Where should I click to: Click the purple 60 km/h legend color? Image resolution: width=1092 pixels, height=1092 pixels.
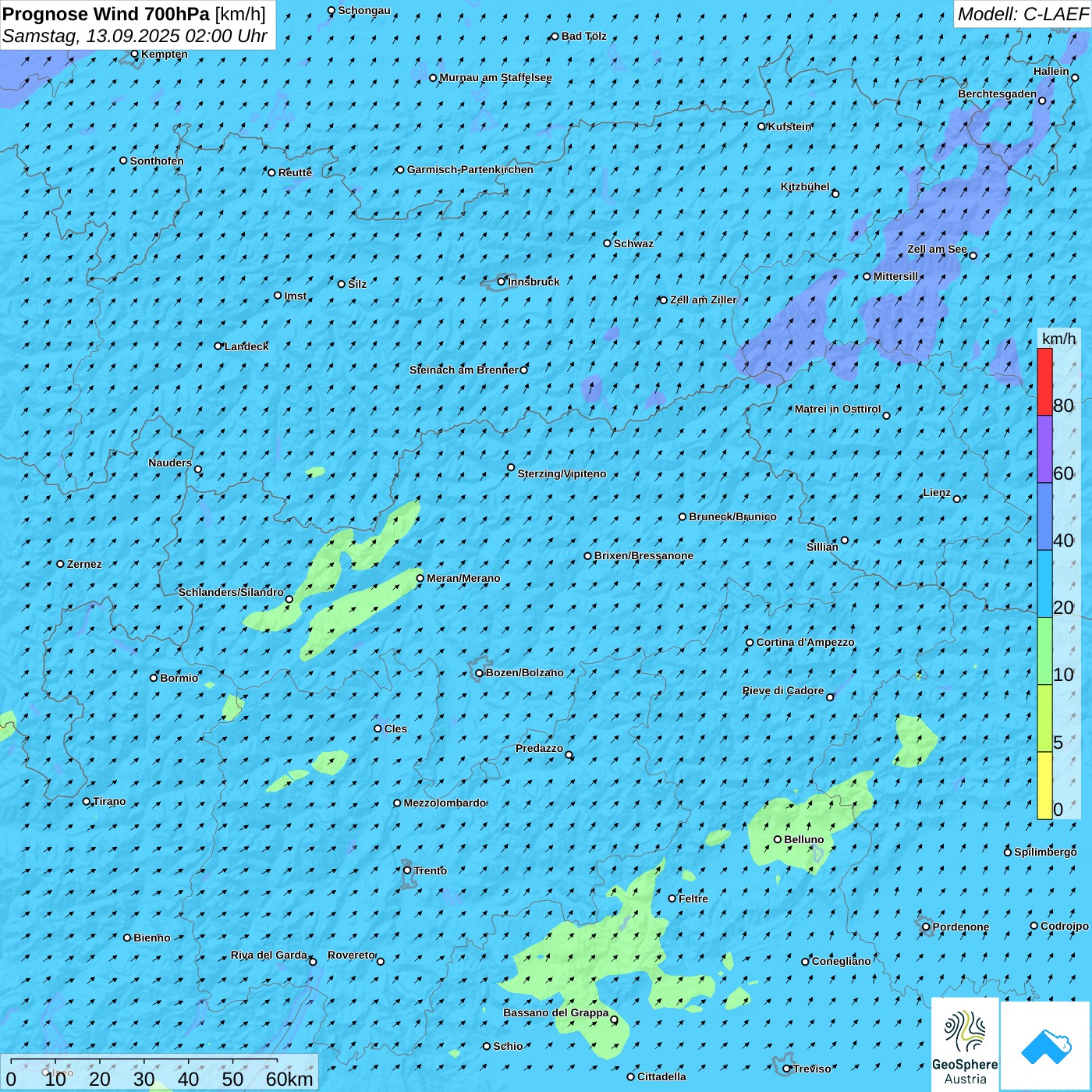click(1044, 449)
